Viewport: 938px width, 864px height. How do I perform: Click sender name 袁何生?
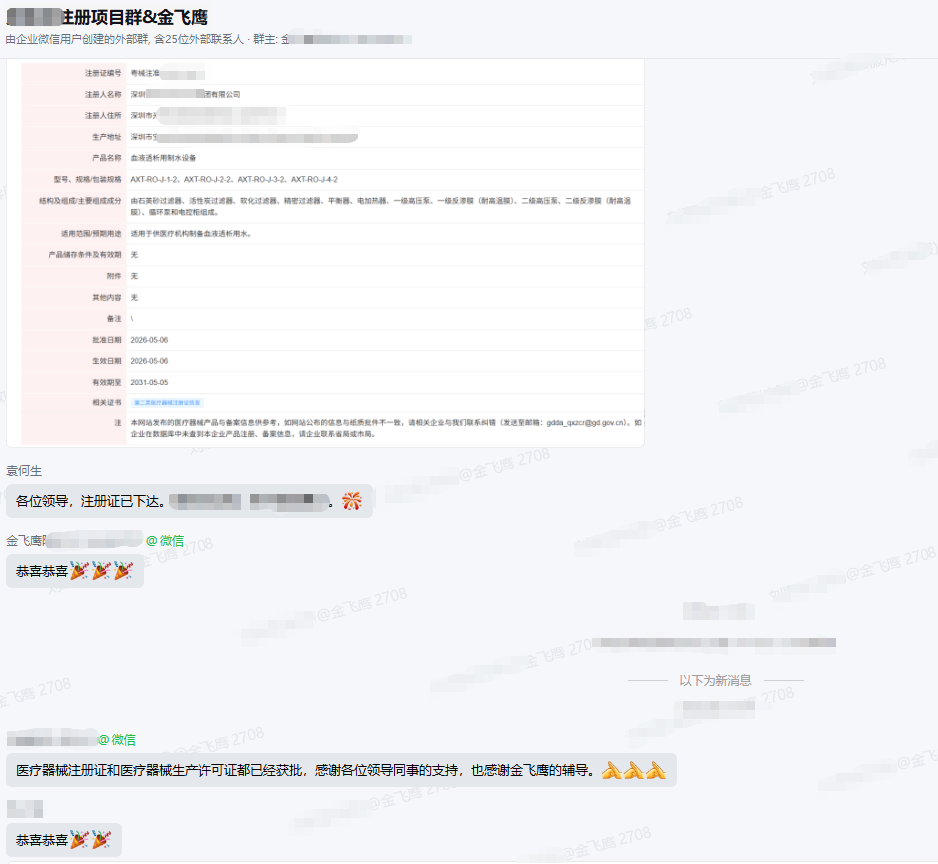point(24,471)
